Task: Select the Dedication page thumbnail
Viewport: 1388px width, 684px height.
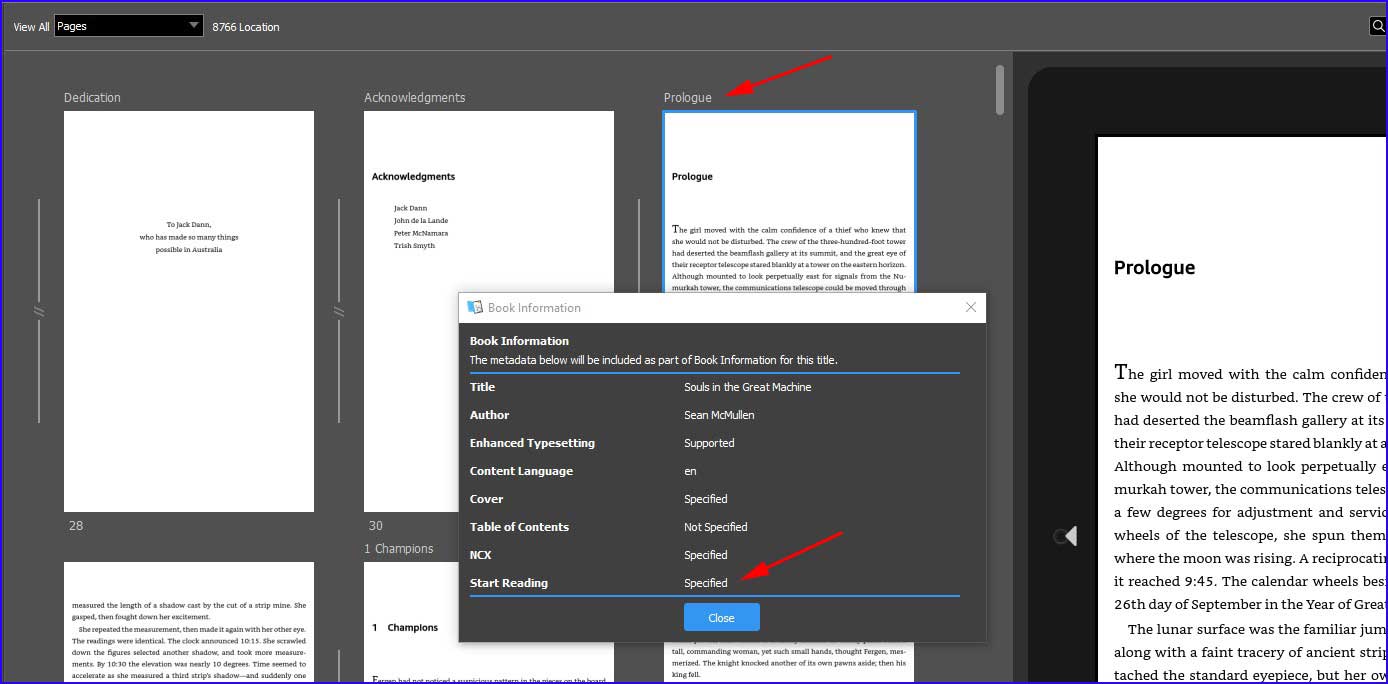Action: pos(189,311)
